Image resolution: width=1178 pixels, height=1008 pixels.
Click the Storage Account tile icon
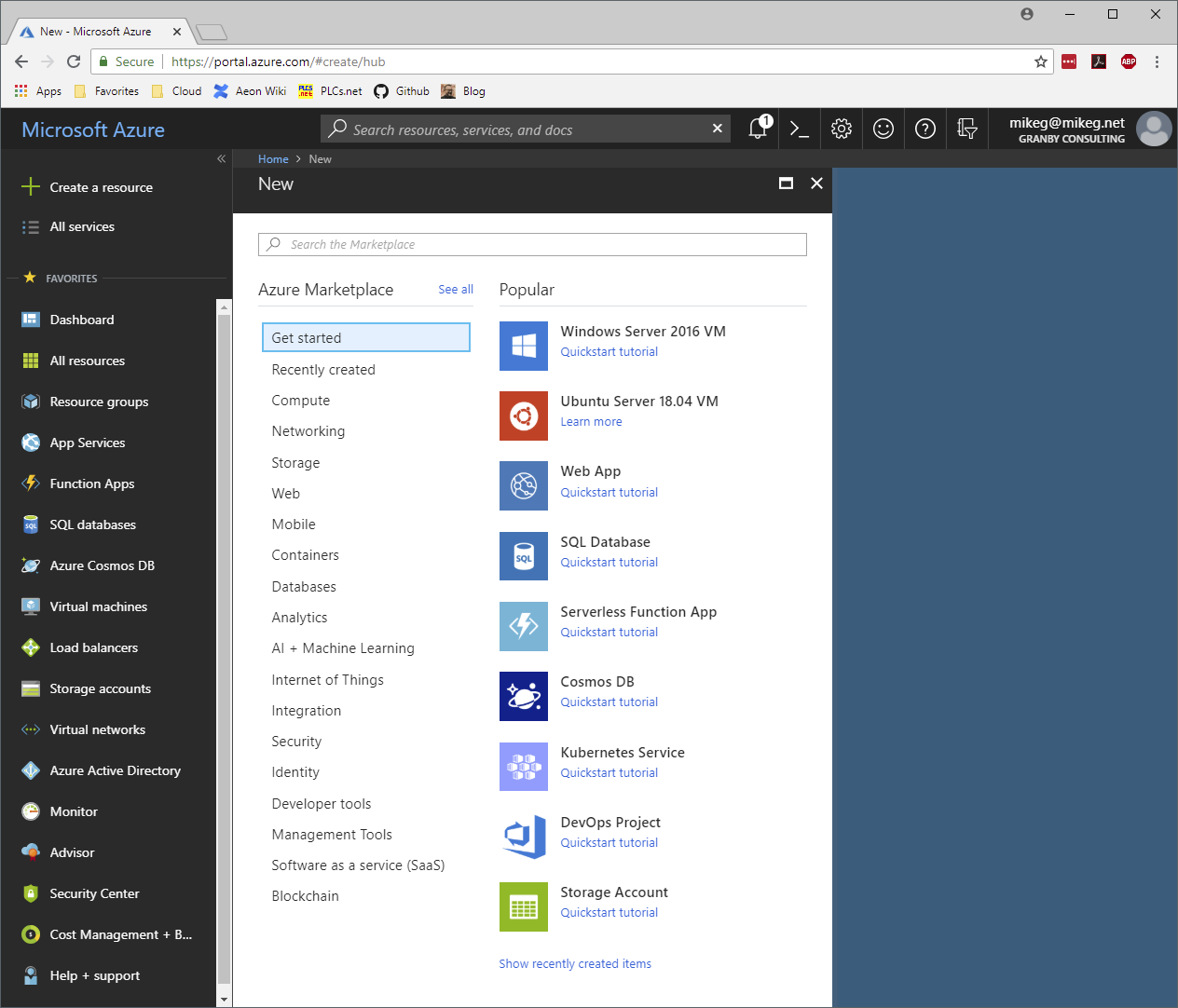coord(524,906)
